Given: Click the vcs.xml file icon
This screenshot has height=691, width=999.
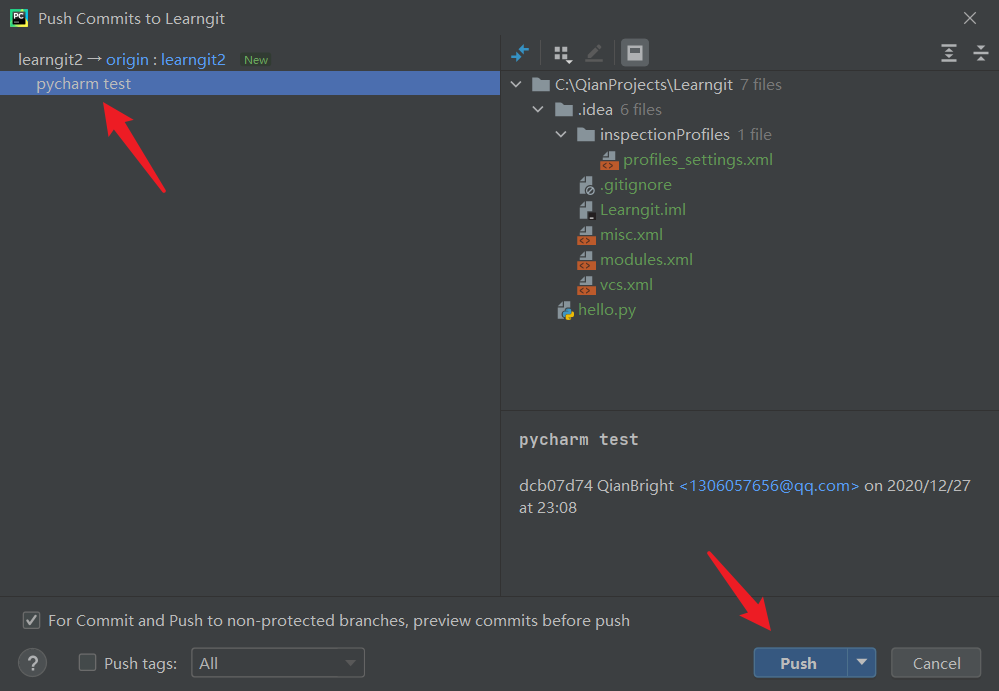Looking at the screenshot, I should click(x=586, y=285).
